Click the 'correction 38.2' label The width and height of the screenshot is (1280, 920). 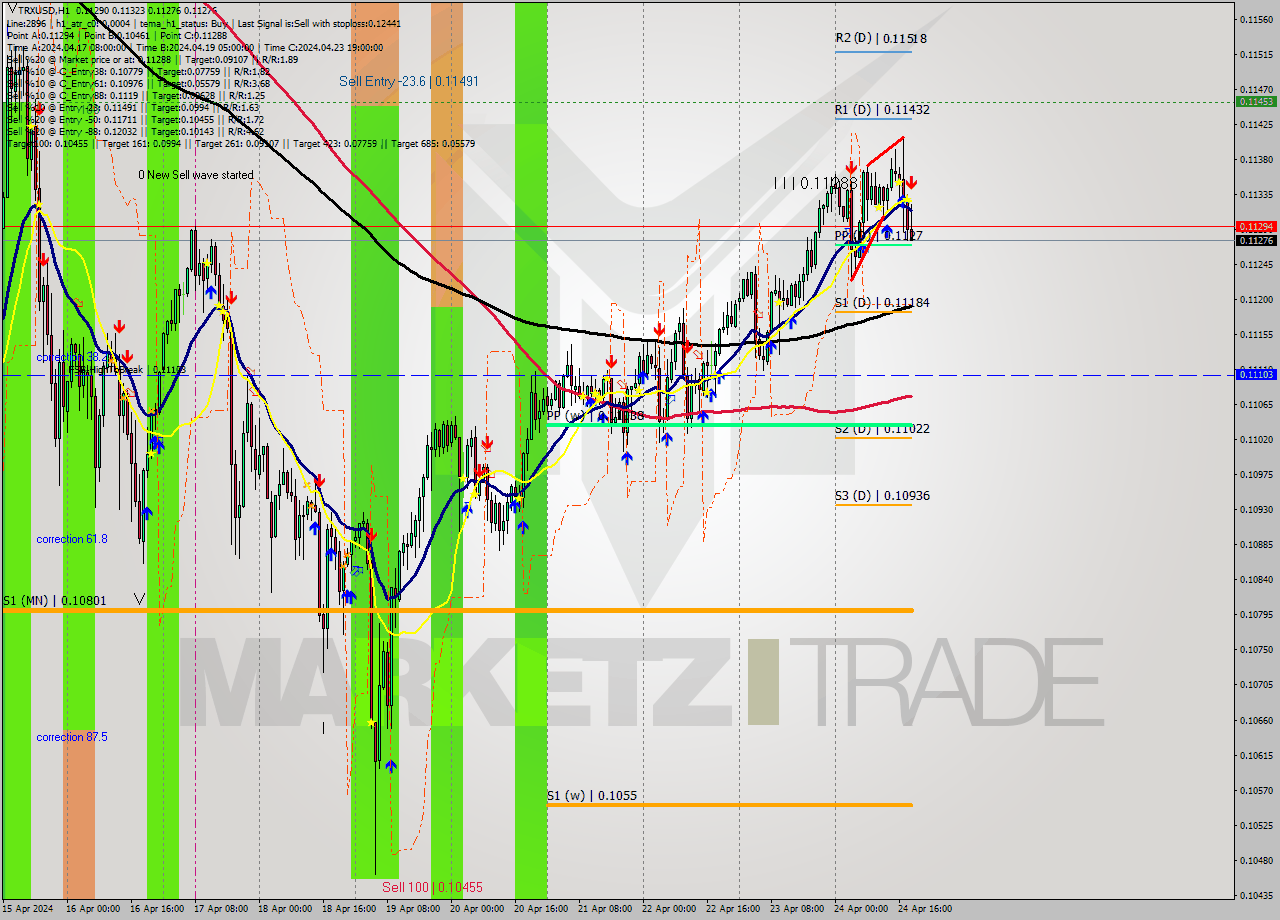[x=72, y=357]
